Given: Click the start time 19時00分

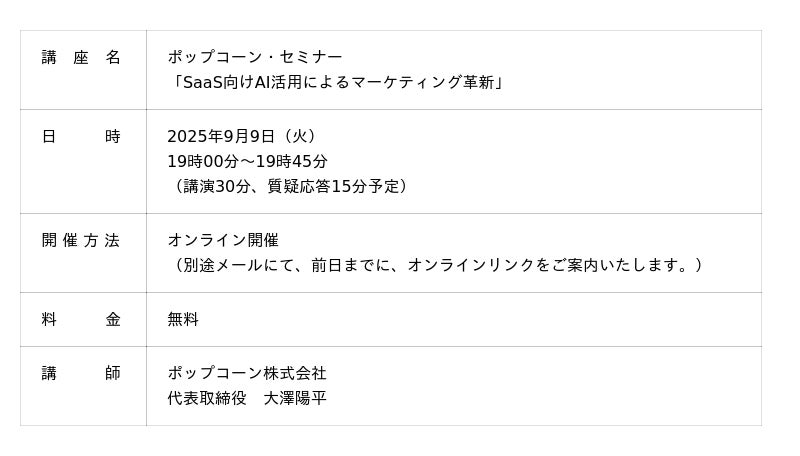Looking at the screenshot, I should (x=203, y=162).
